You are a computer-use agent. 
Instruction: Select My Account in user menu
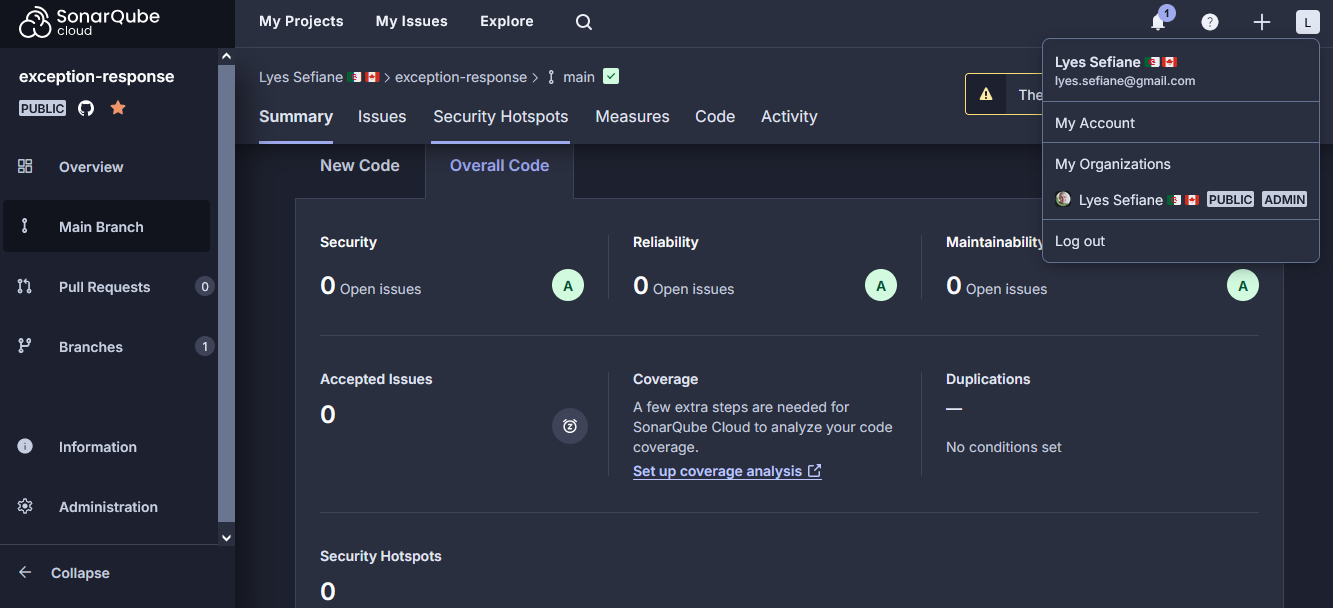pos(1181,123)
